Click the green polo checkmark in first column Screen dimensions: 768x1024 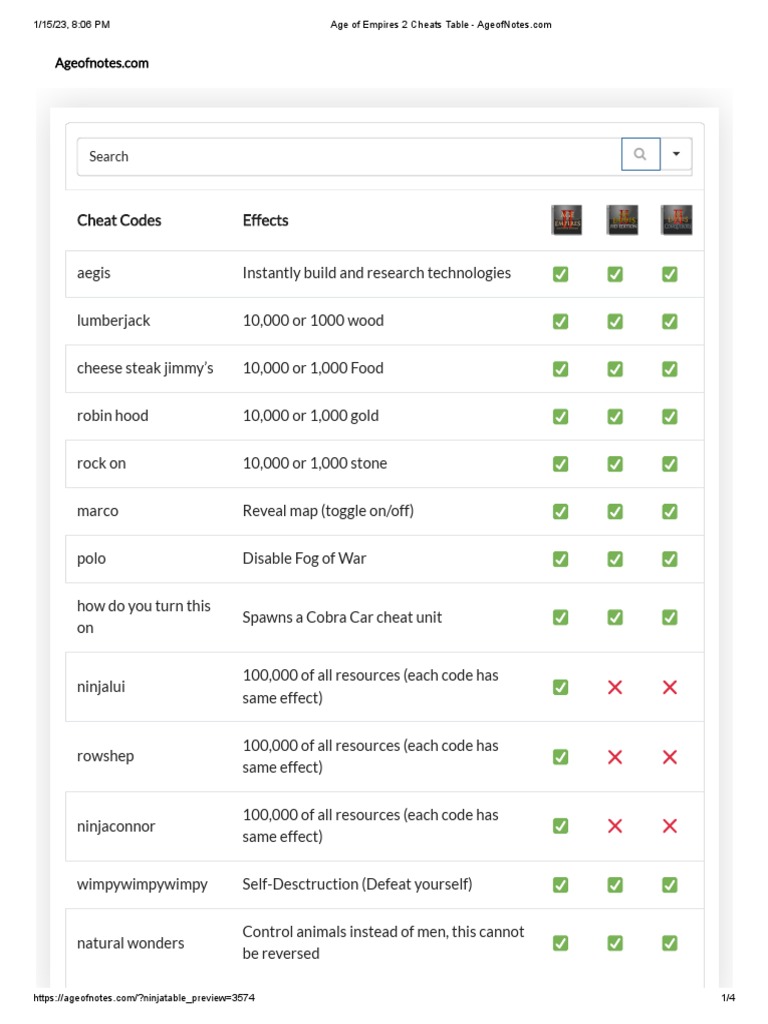click(561, 559)
